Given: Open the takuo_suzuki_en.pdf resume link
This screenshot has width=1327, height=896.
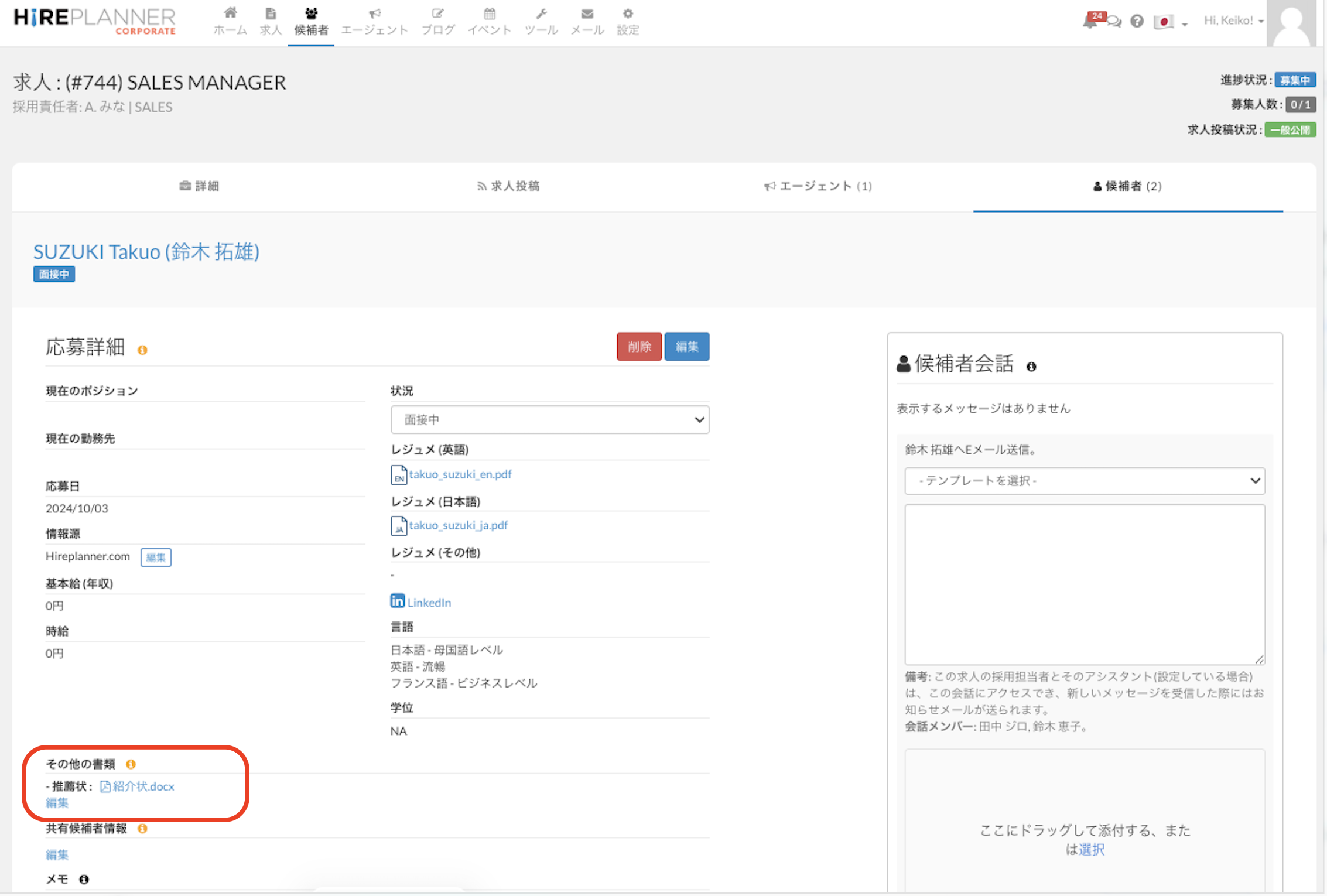Looking at the screenshot, I should point(460,474).
